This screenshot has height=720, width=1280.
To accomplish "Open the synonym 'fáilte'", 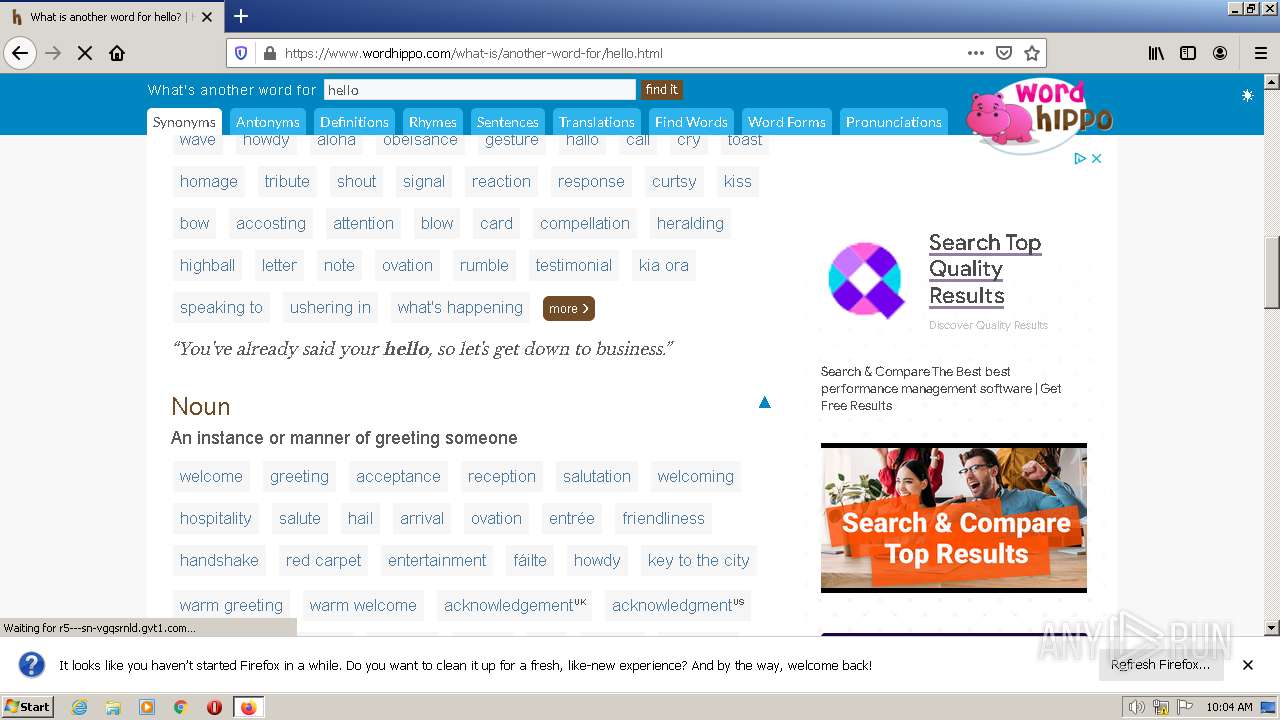I will [530, 560].
